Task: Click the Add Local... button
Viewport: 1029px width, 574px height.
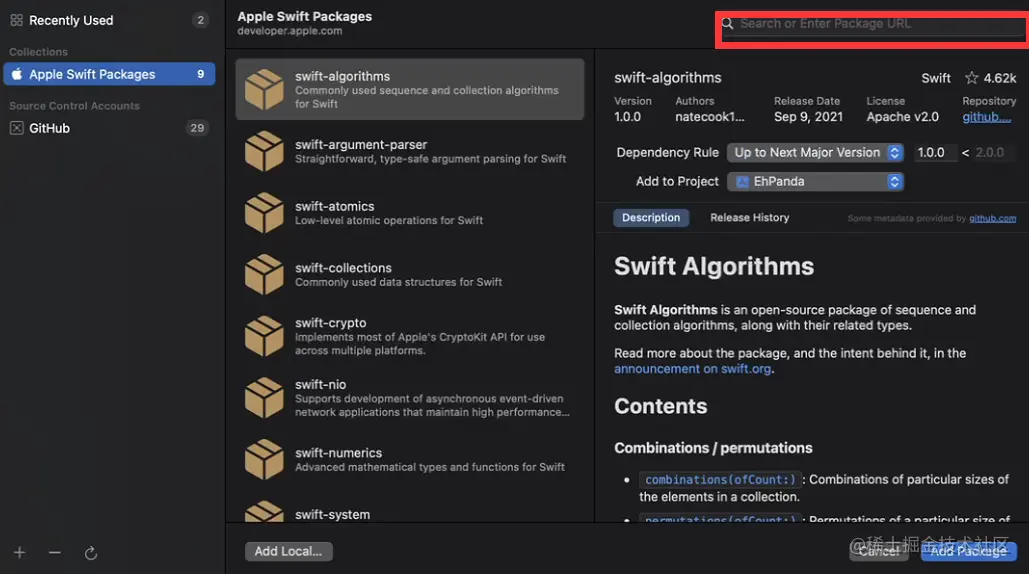Action: click(289, 551)
